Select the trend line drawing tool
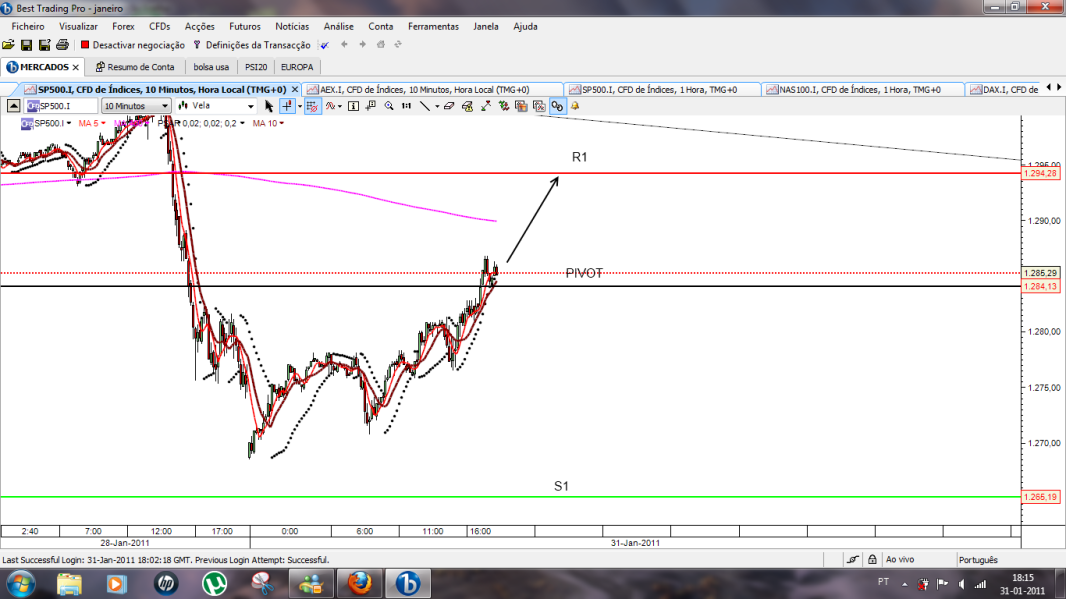 (425, 106)
